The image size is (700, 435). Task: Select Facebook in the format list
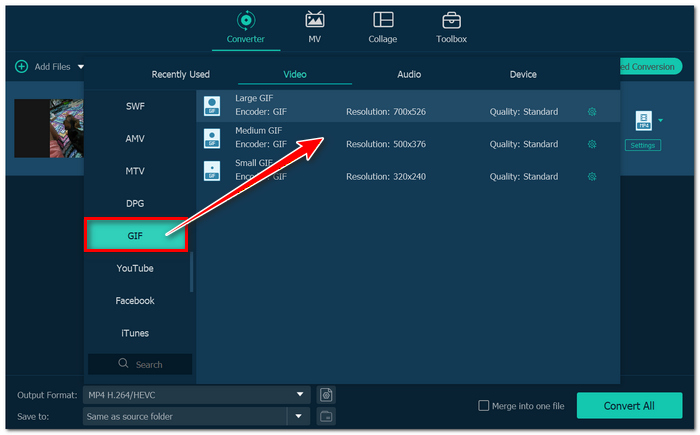click(x=135, y=301)
